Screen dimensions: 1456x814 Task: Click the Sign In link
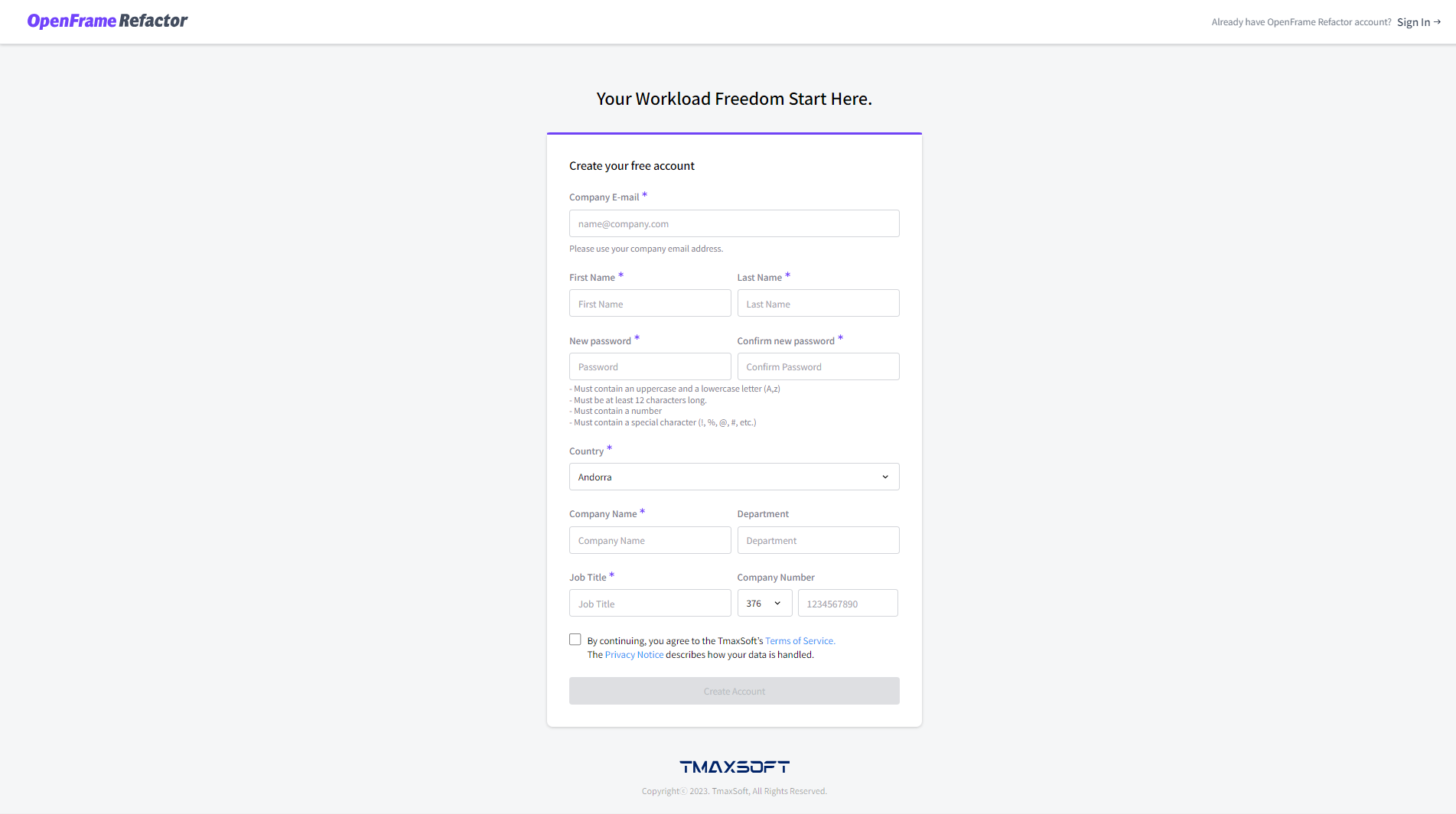(x=1412, y=21)
